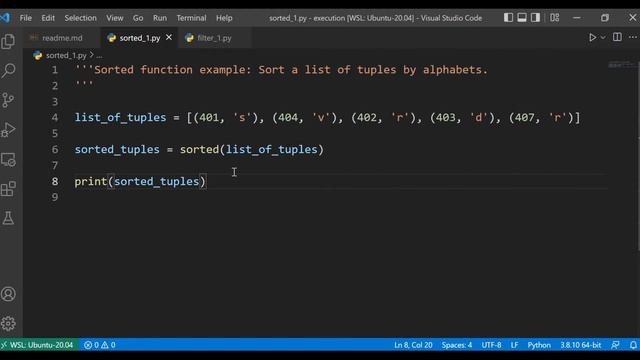Open the View menu
The image size is (640, 360).
[x=115, y=18]
